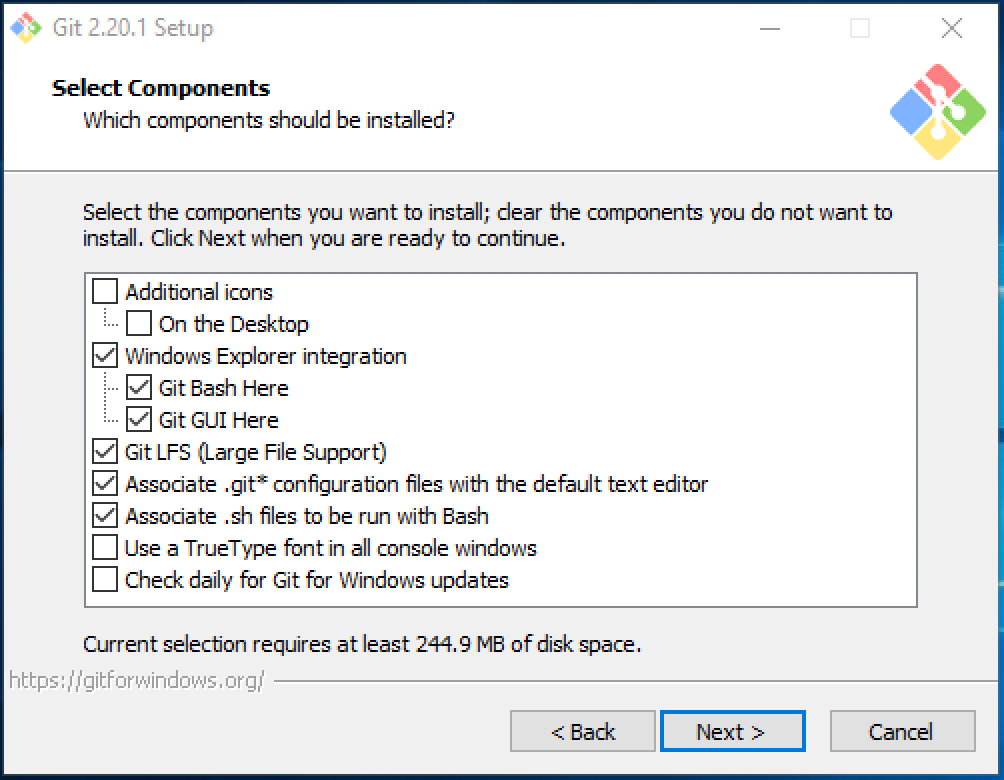Disable Windows Explorer integration
The width and height of the screenshot is (1004, 780).
(x=105, y=355)
